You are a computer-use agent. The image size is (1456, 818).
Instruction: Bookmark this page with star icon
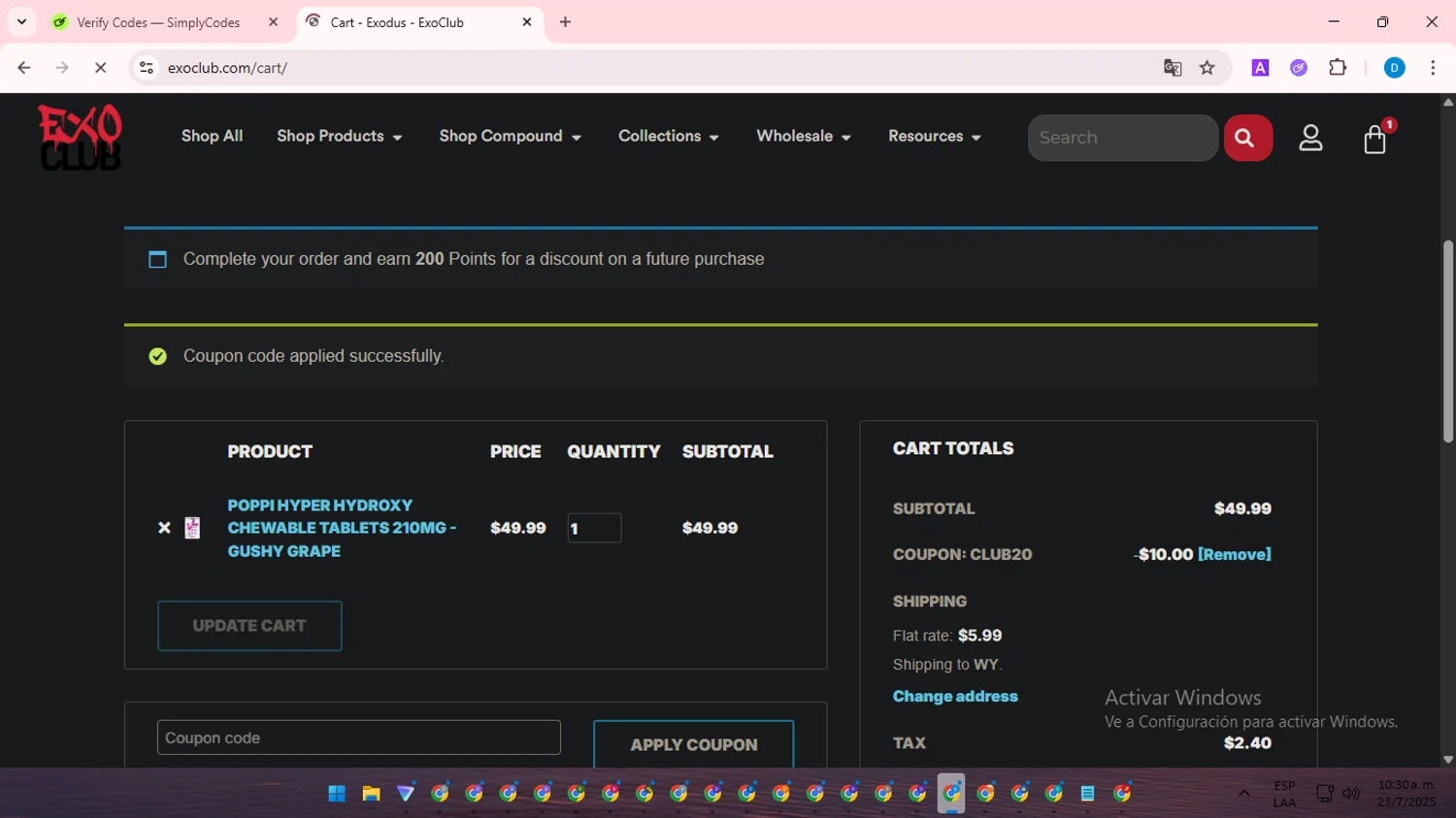(x=1208, y=68)
